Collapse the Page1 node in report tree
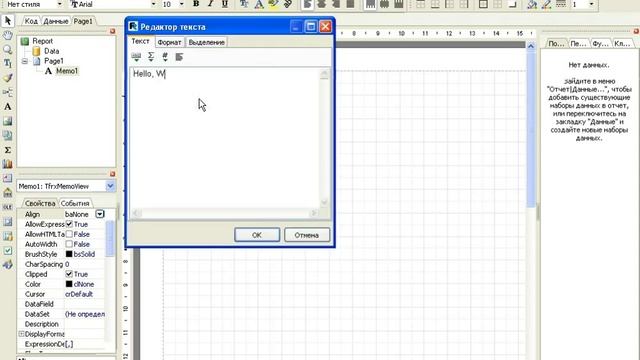 coord(25,61)
